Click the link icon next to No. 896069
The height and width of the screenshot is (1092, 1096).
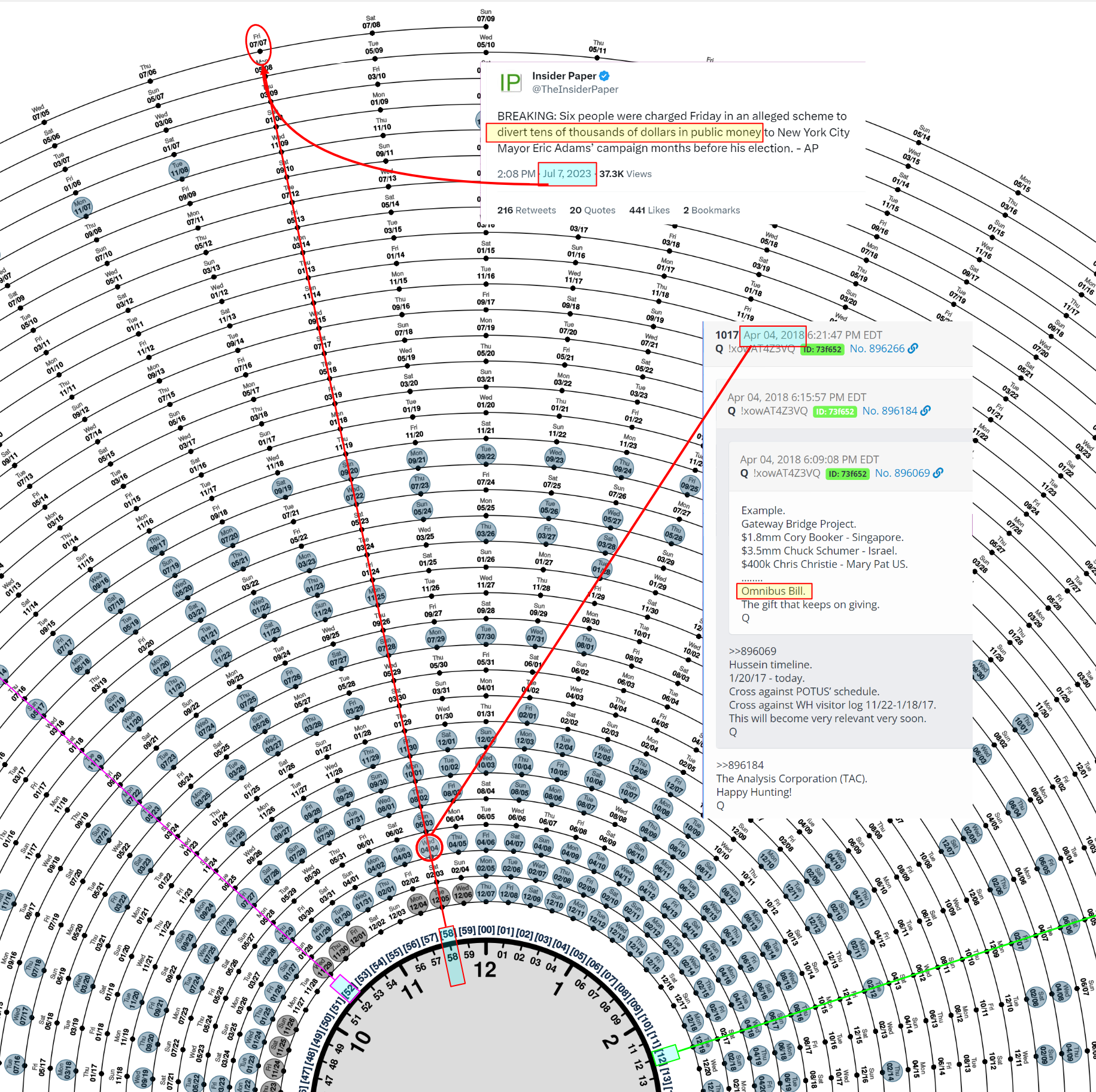click(938, 473)
